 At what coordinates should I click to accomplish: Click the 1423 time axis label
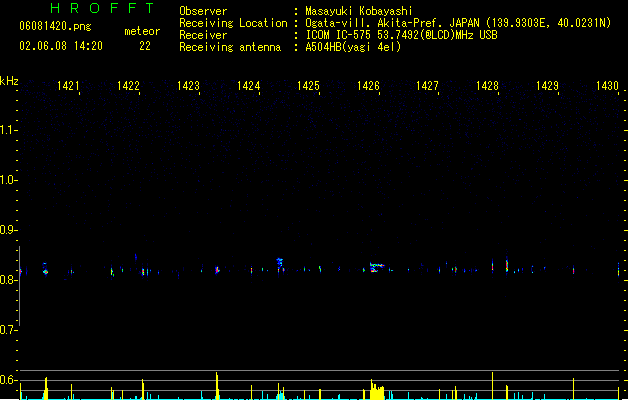point(188,86)
